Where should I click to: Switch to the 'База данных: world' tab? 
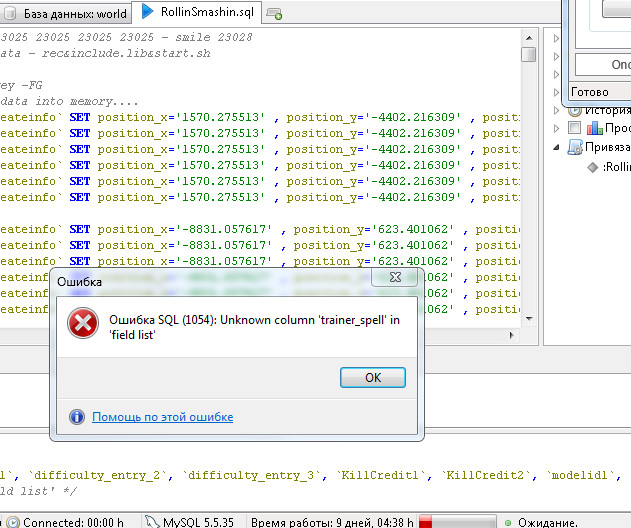pos(66,12)
